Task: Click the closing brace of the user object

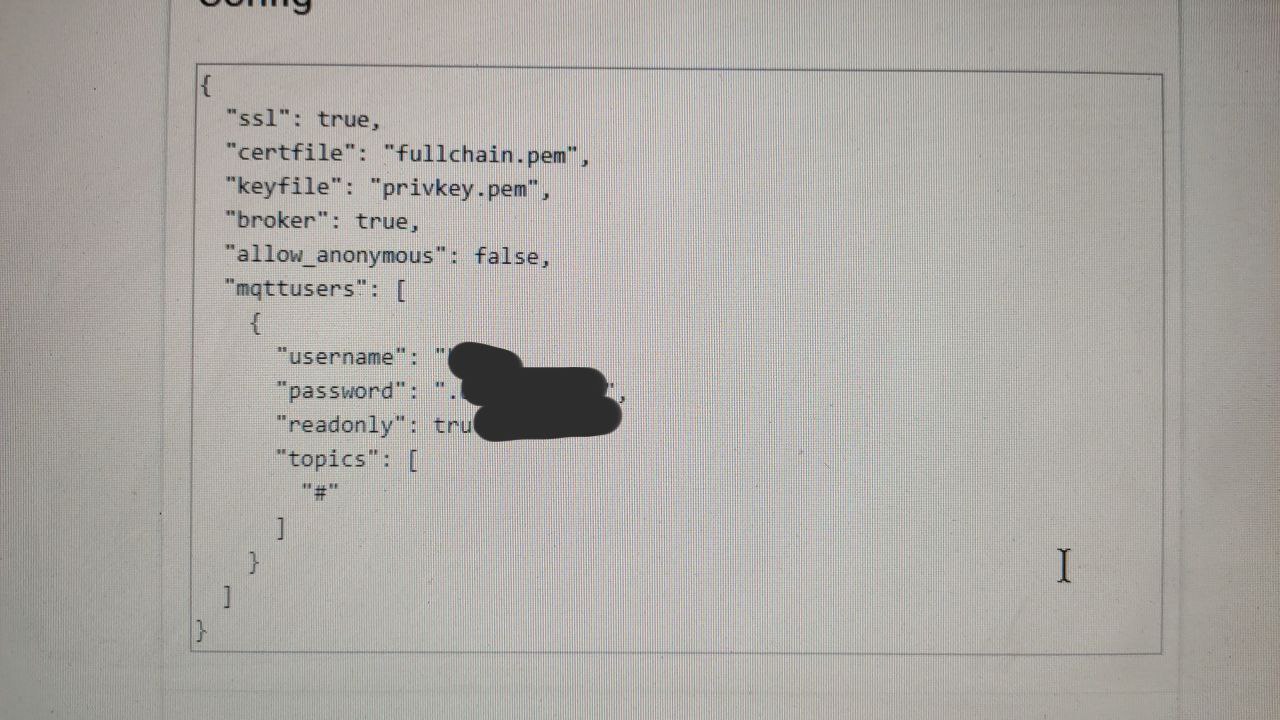Action: (x=254, y=562)
